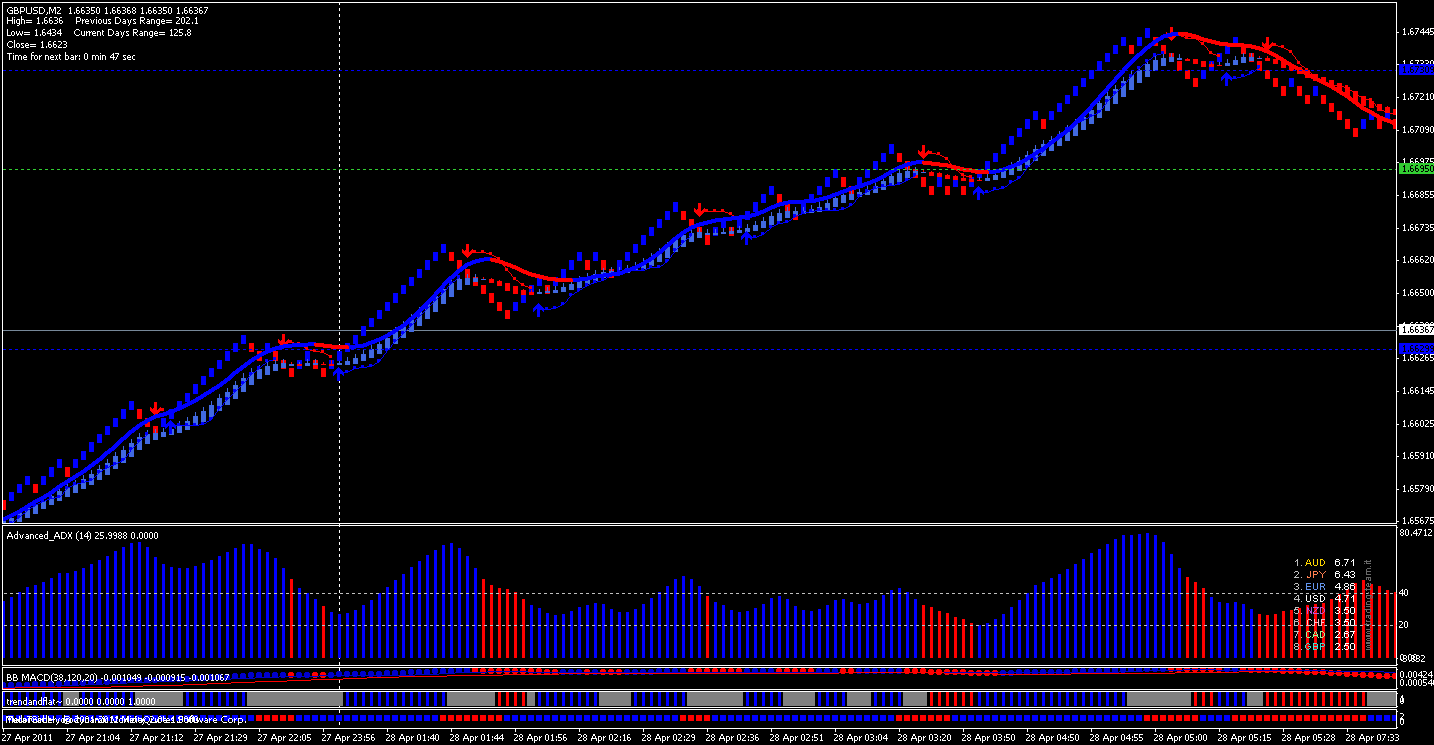
Task: Click the 'Time for next bar' countdown text
Action: point(71,57)
